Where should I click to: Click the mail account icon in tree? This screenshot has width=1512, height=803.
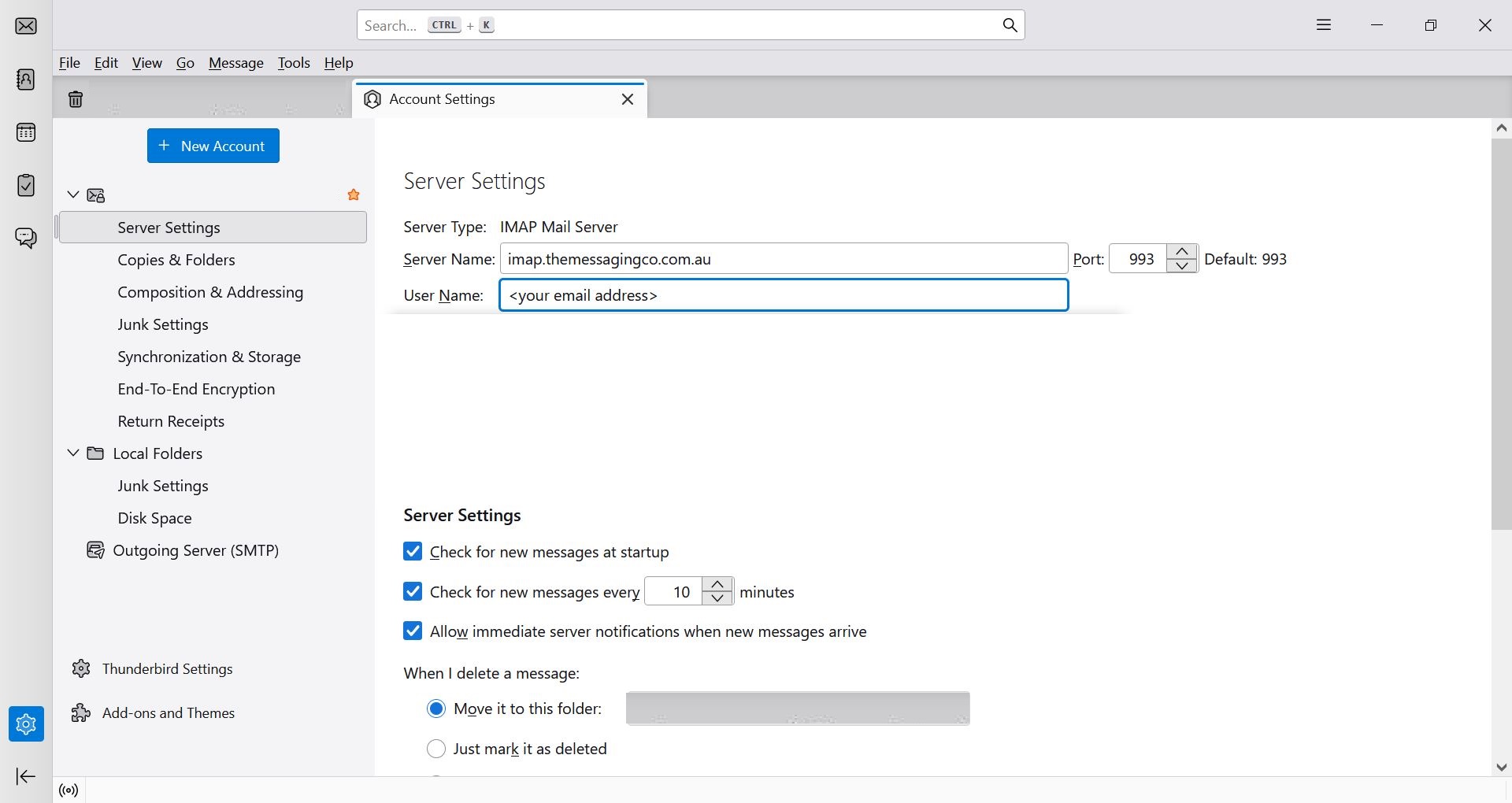pyautogui.click(x=96, y=195)
